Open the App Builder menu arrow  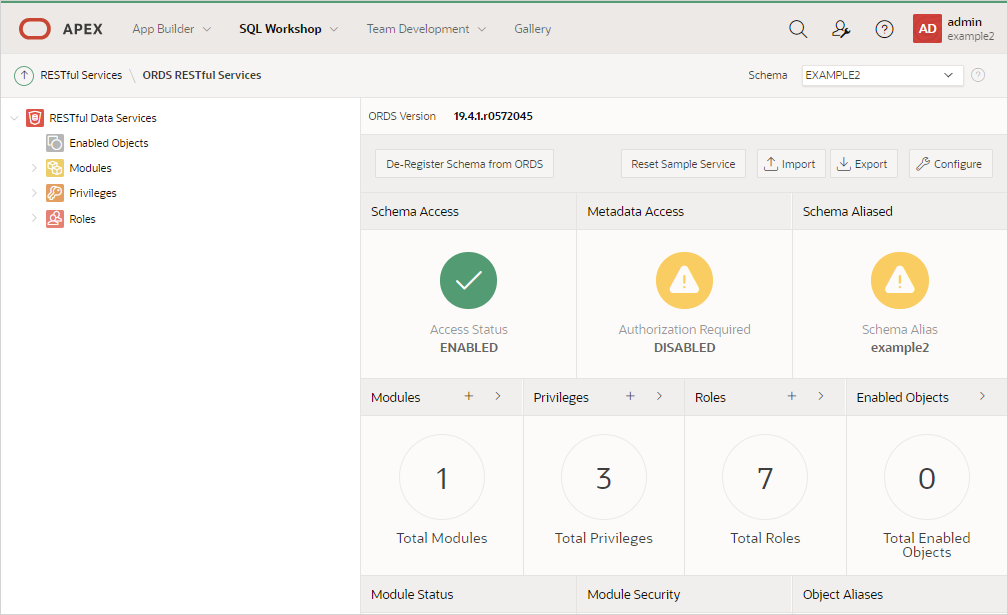click(x=207, y=30)
